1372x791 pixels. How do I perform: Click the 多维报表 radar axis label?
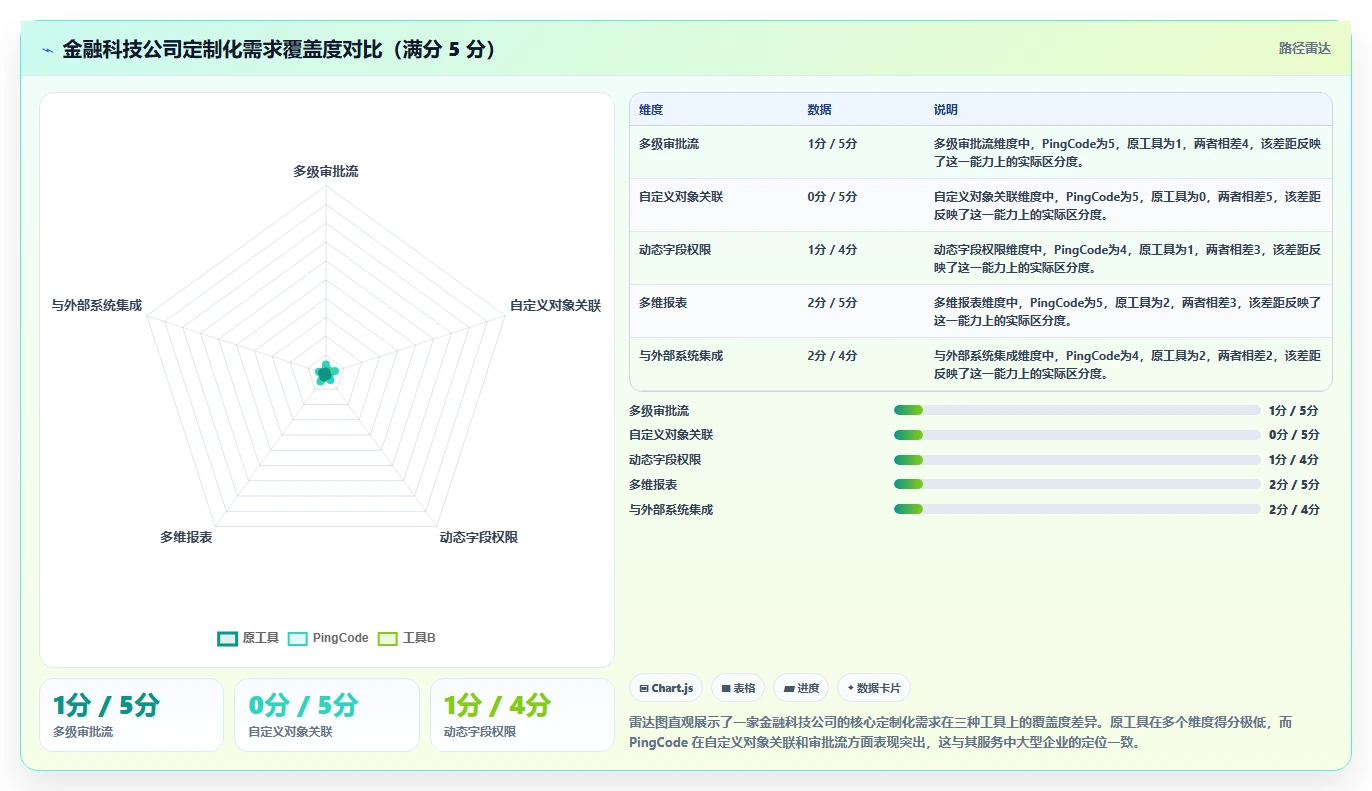coord(186,538)
